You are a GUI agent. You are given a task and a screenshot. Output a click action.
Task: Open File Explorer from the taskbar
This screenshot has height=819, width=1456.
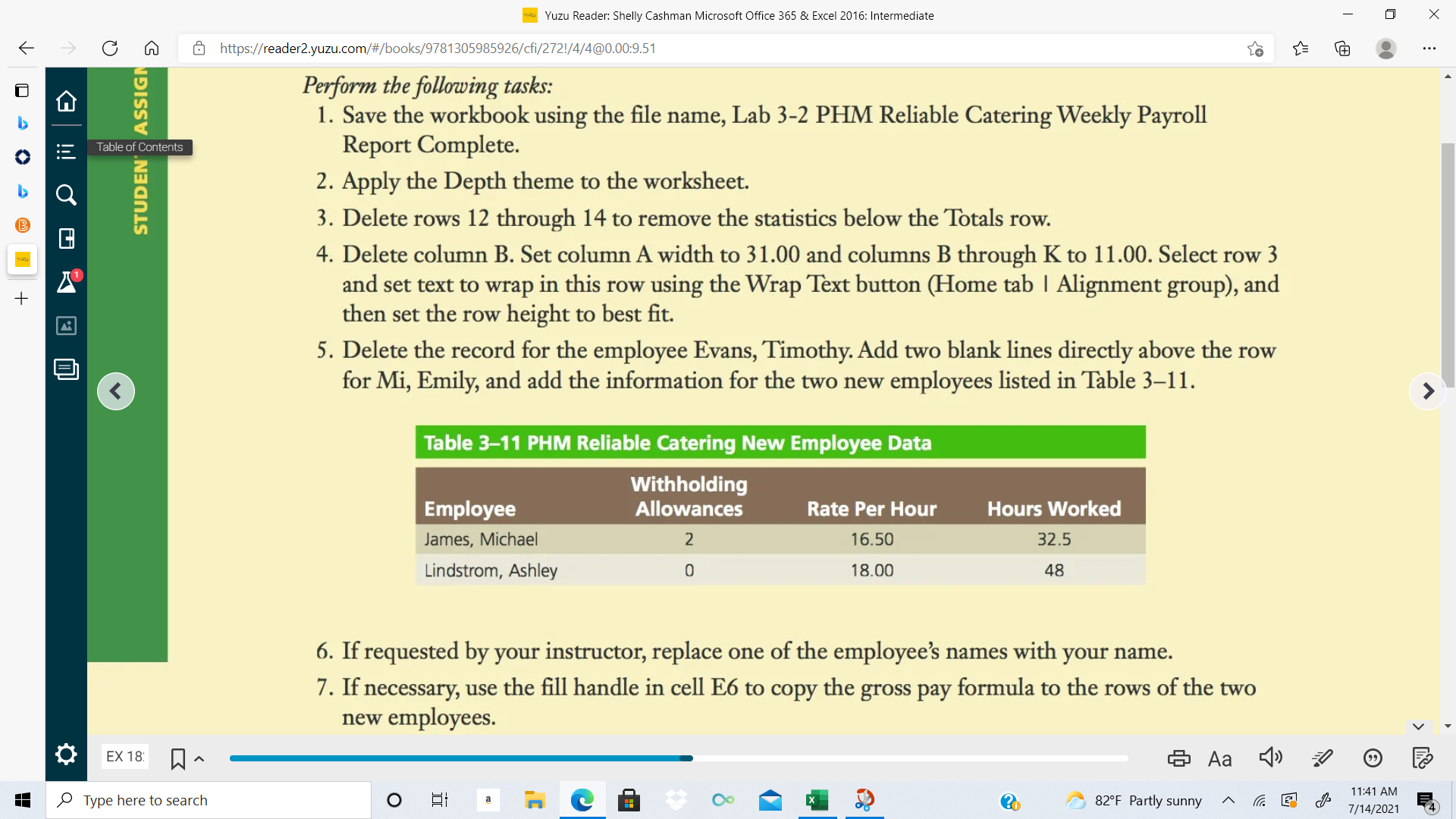(x=535, y=800)
